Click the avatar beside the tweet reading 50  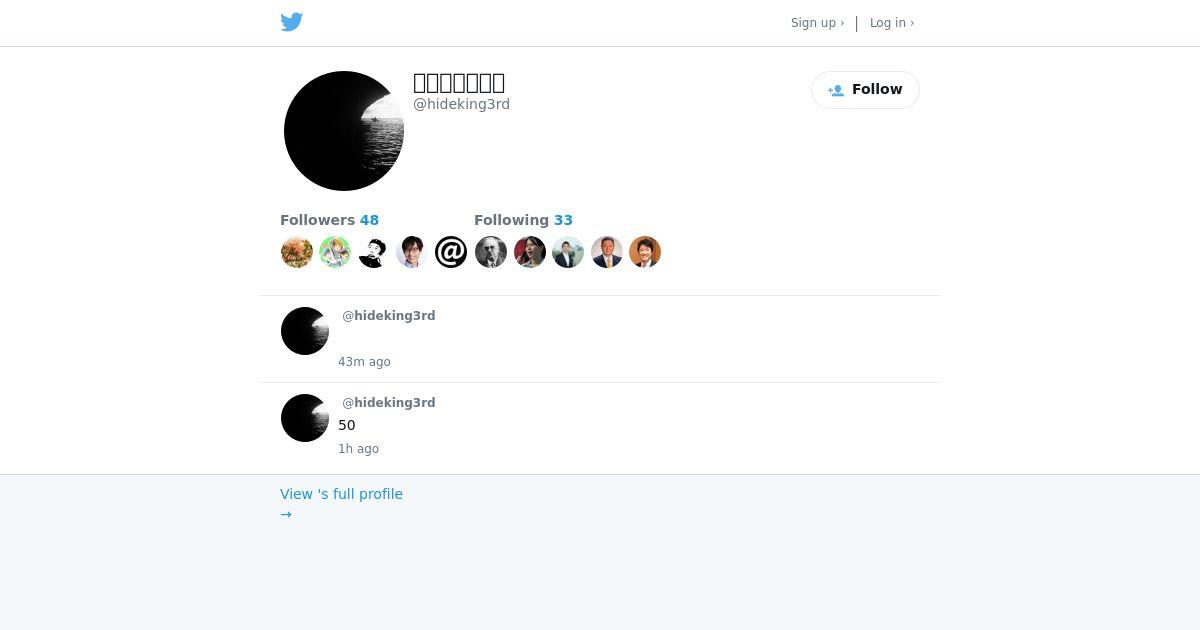click(305, 418)
